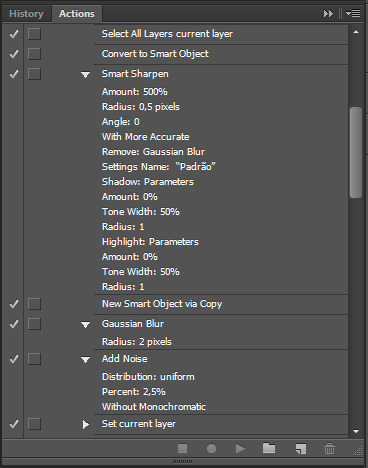
Task: Select the Gaussian Blur step
Action: click(133, 324)
